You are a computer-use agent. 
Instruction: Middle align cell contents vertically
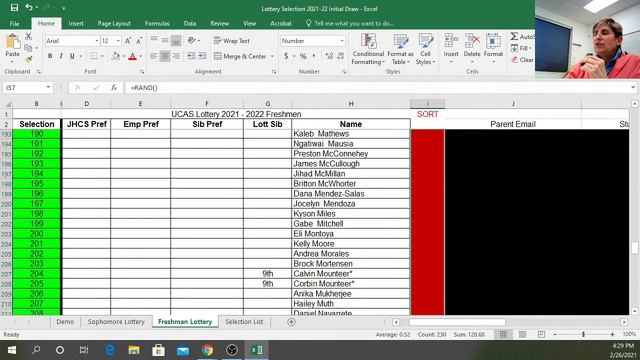(x=164, y=40)
